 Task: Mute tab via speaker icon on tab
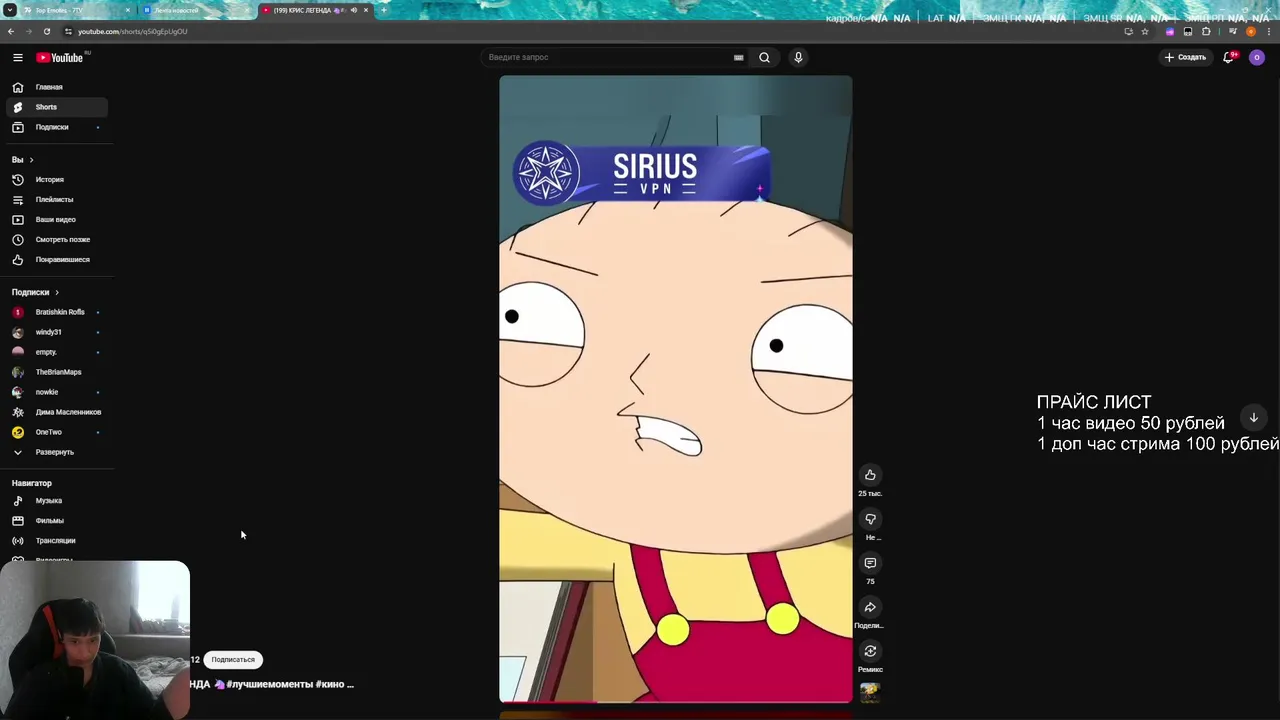pos(353,10)
